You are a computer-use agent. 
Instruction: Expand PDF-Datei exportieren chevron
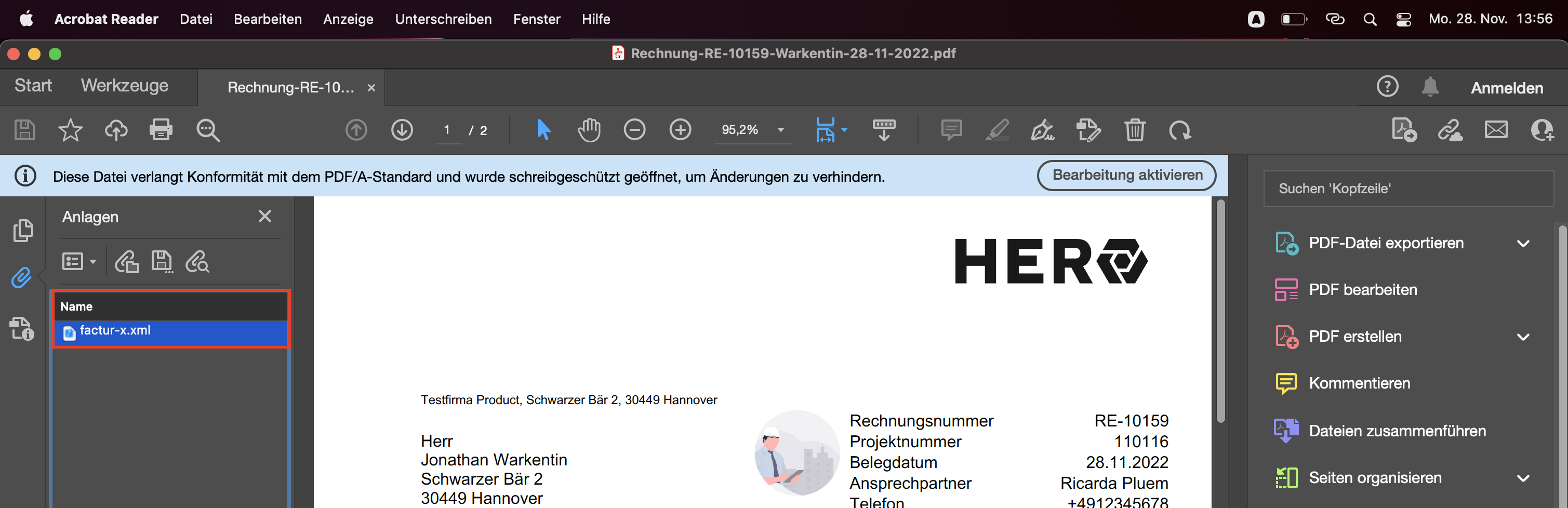1523,244
